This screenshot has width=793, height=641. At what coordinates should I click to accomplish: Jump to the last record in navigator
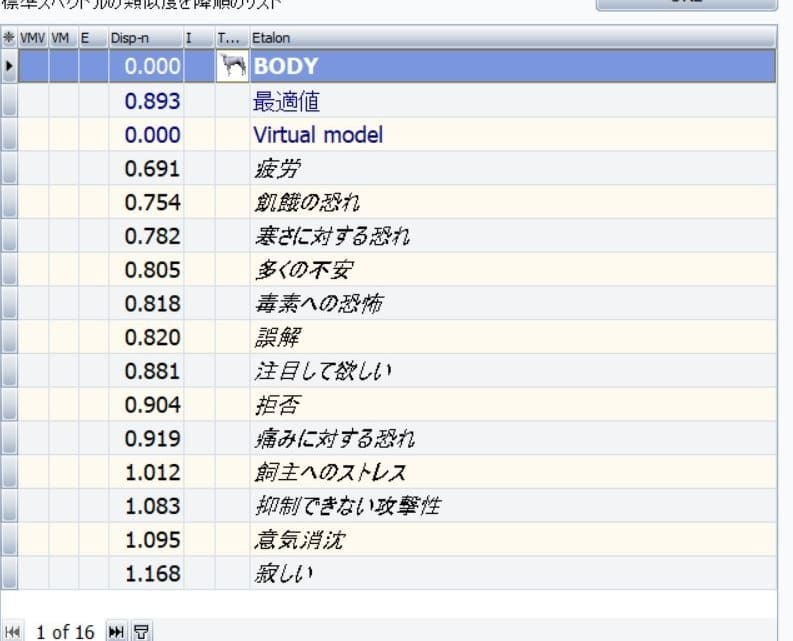coord(117,631)
